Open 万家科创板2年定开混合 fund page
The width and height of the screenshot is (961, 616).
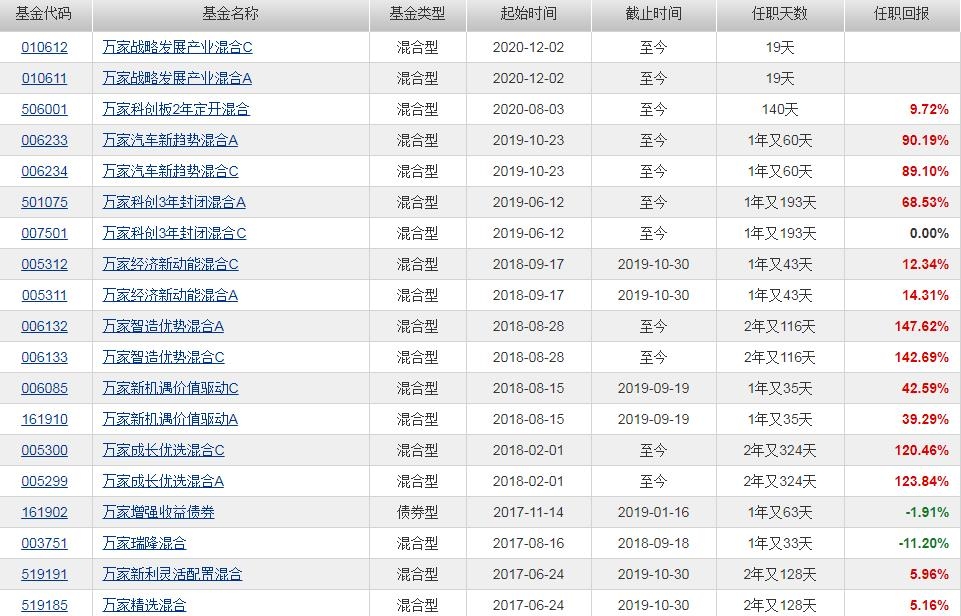coord(176,109)
